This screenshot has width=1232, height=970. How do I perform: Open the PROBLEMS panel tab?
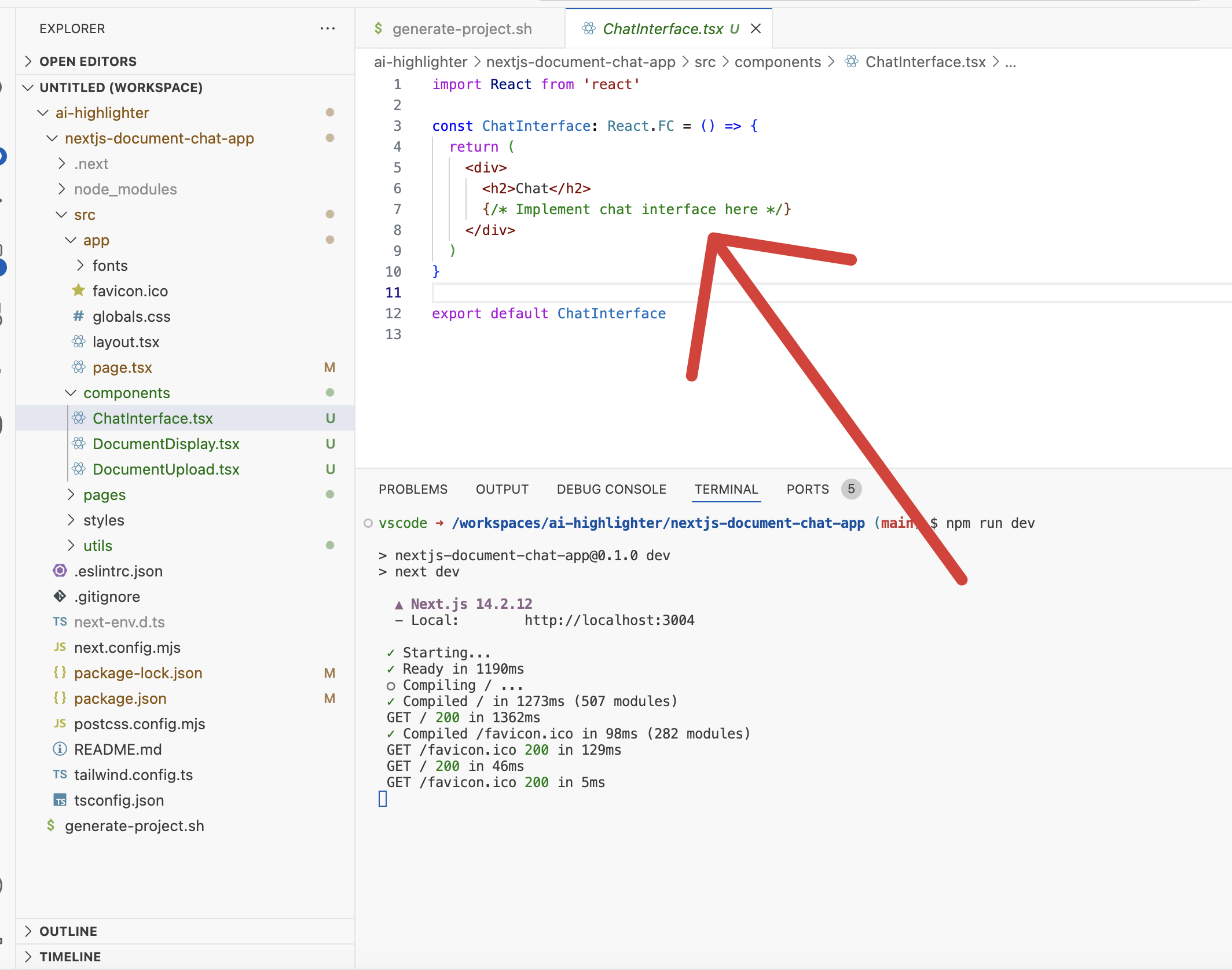(x=413, y=489)
